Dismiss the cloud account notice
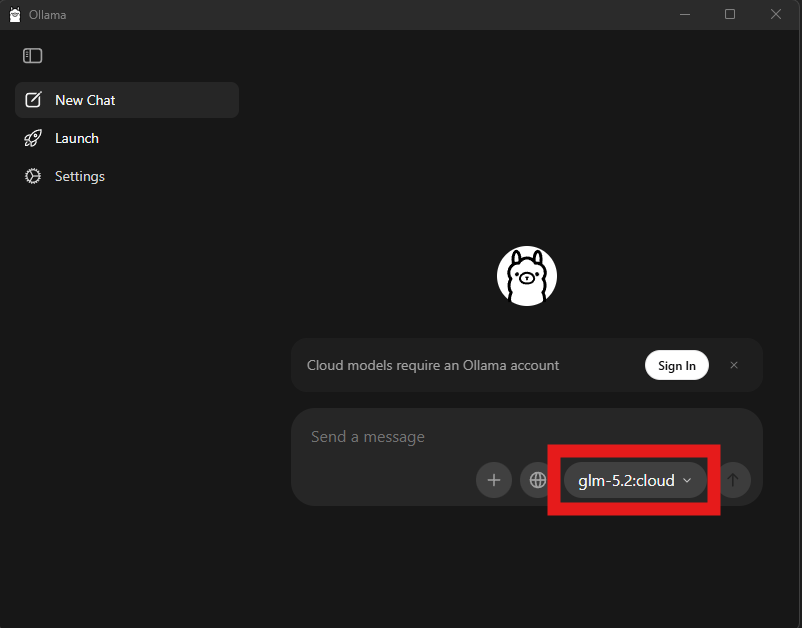Screen dimensions: 802x628 coord(733,365)
